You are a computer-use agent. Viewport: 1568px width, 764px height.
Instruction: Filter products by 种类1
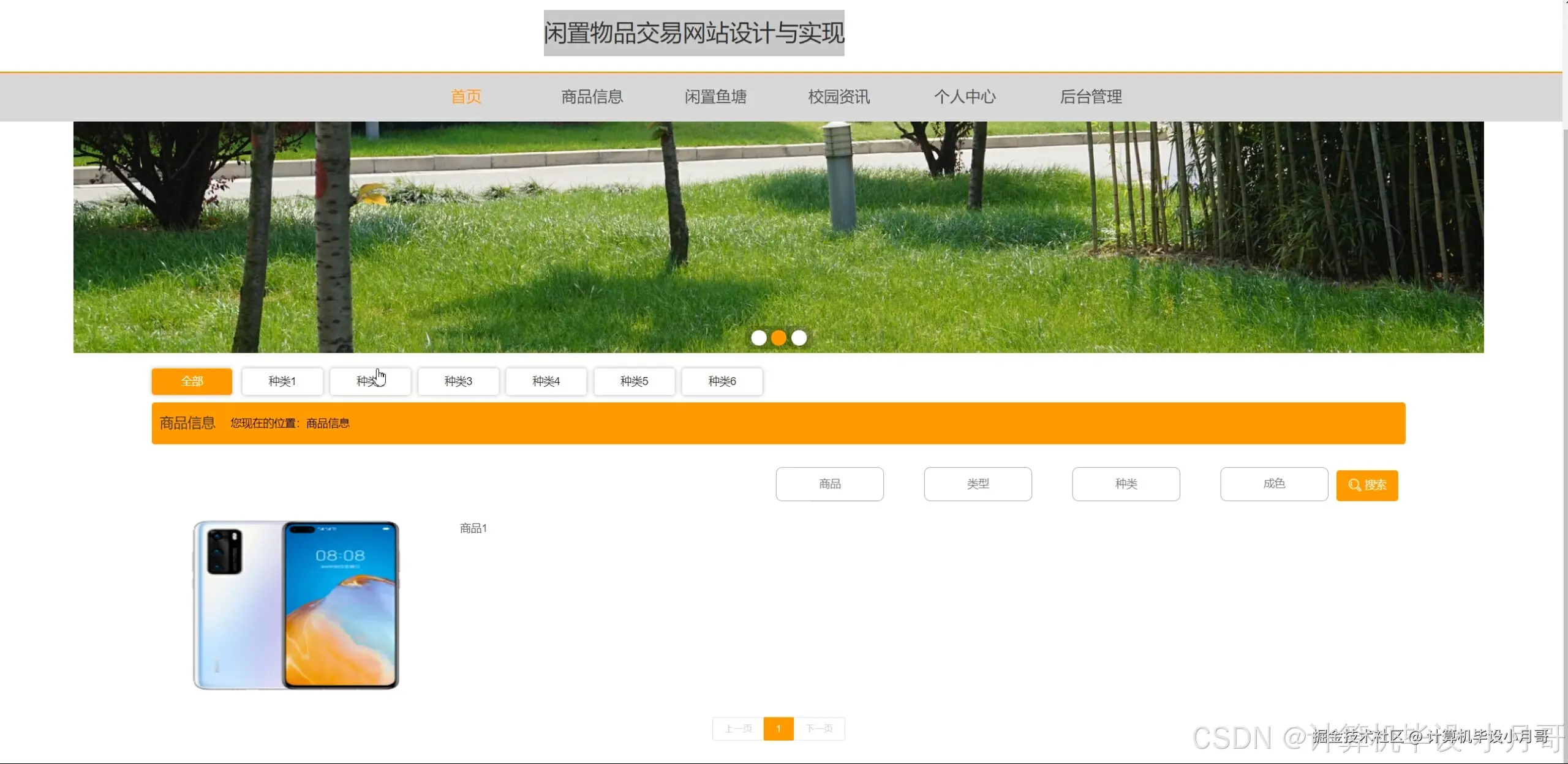click(282, 381)
